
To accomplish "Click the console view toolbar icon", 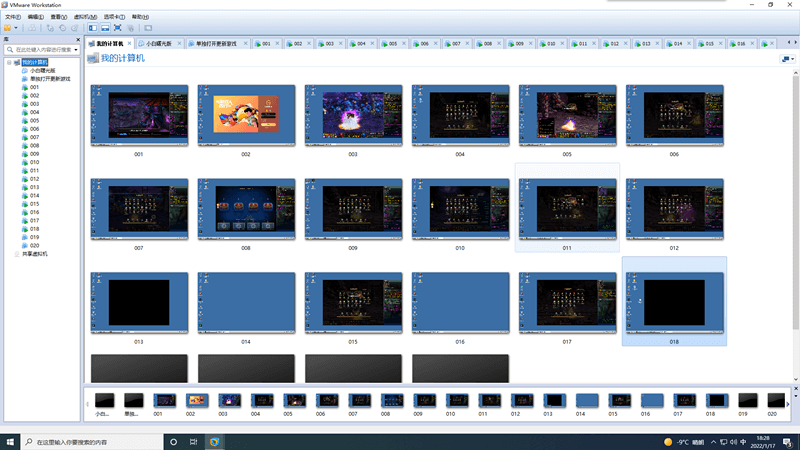I will [148, 28].
